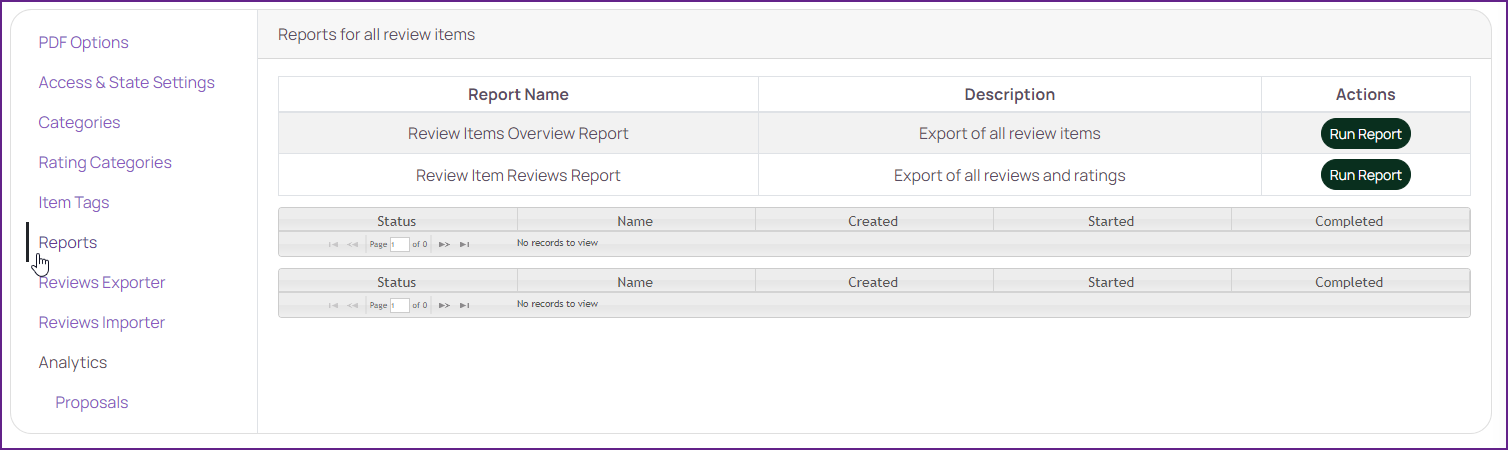Sort lower grid by Started column

pos(1111,282)
